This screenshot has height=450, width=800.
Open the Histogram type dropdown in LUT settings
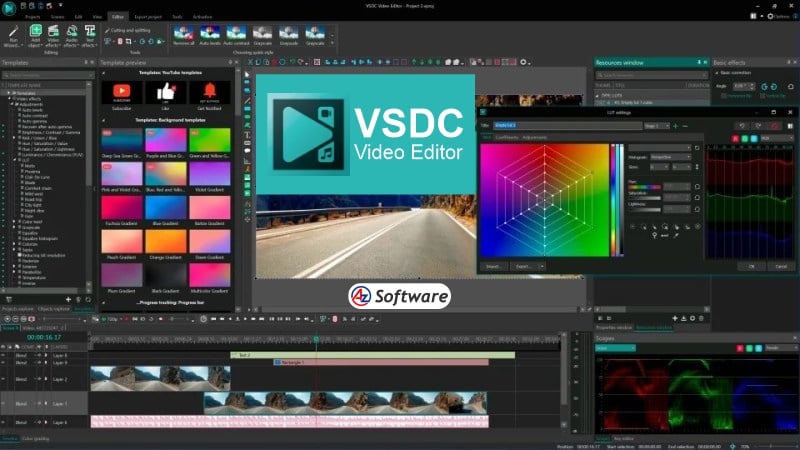coord(670,157)
